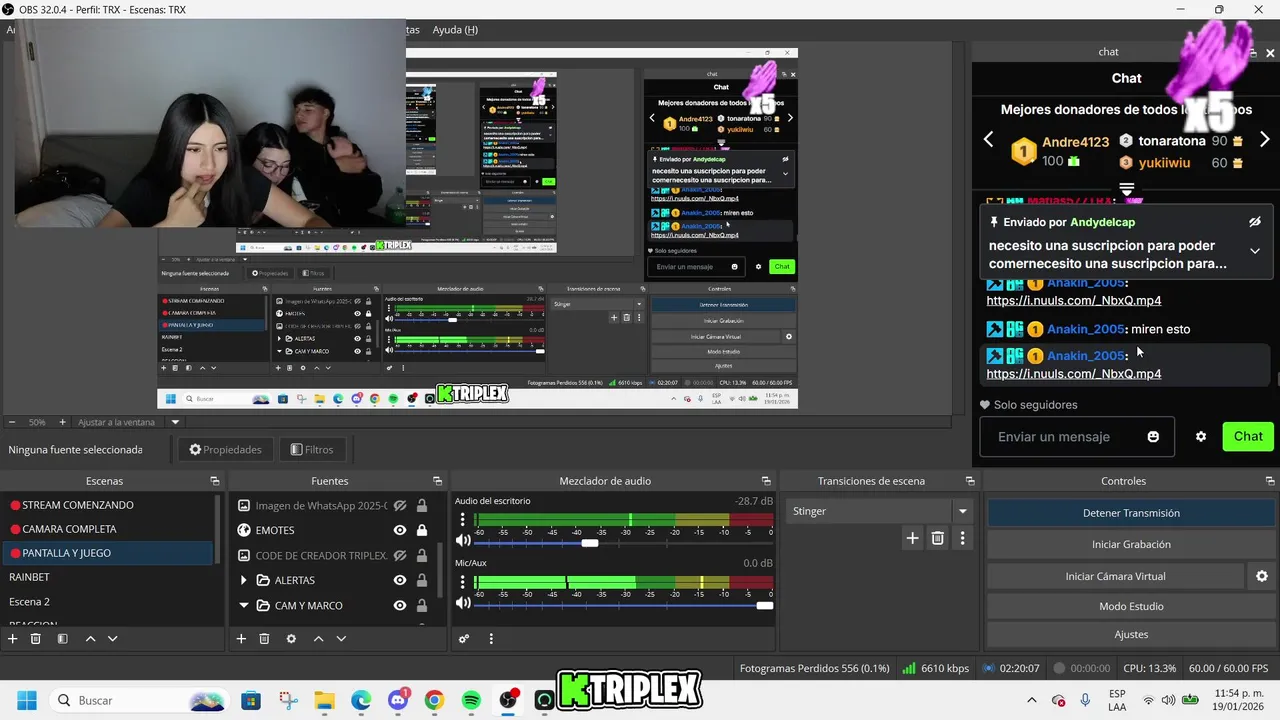Viewport: 1280px width, 720px height.
Task: Open Ajustes in the Controles panel
Action: (1131, 634)
